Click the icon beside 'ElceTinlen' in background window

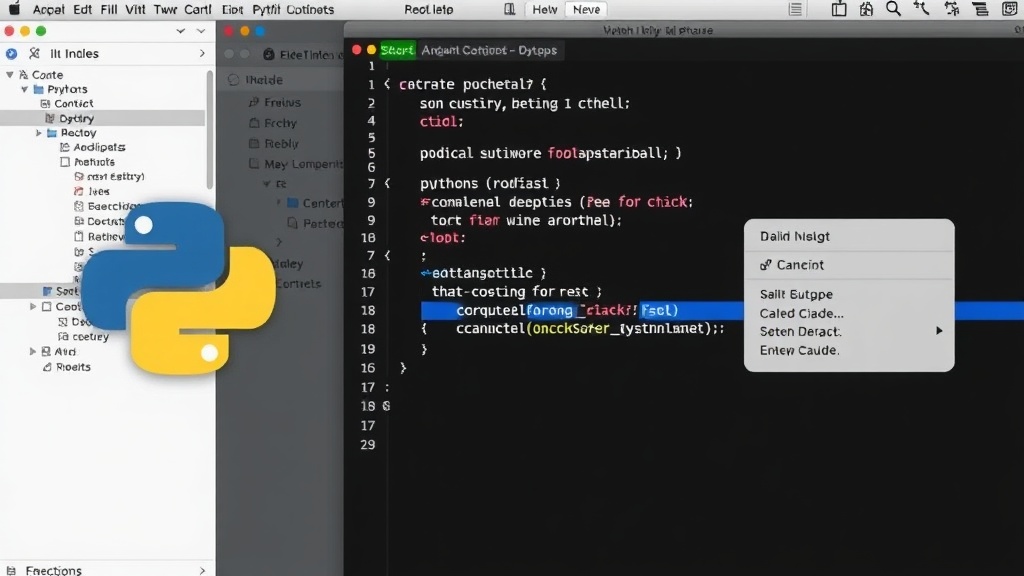[268, 54]
